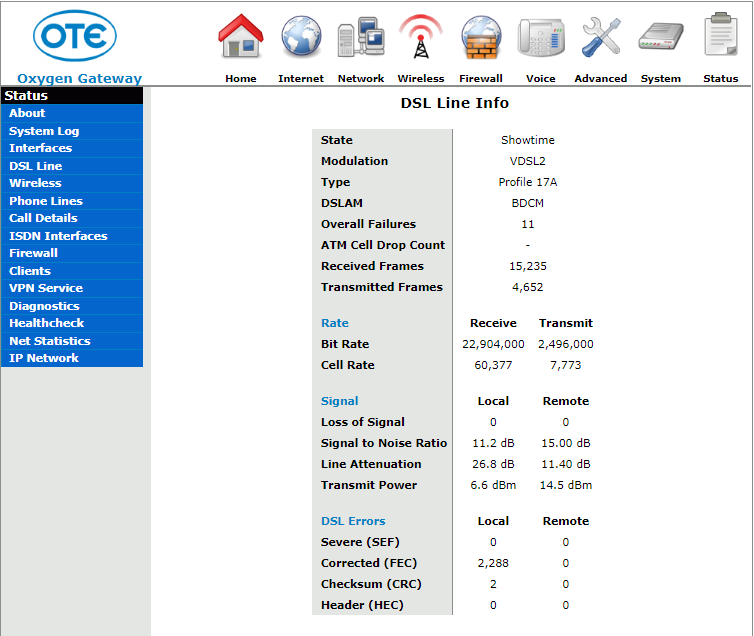The image size is (754, 636).
Task: Open the Firewall brick wall icon
Action: pos(481,37)
